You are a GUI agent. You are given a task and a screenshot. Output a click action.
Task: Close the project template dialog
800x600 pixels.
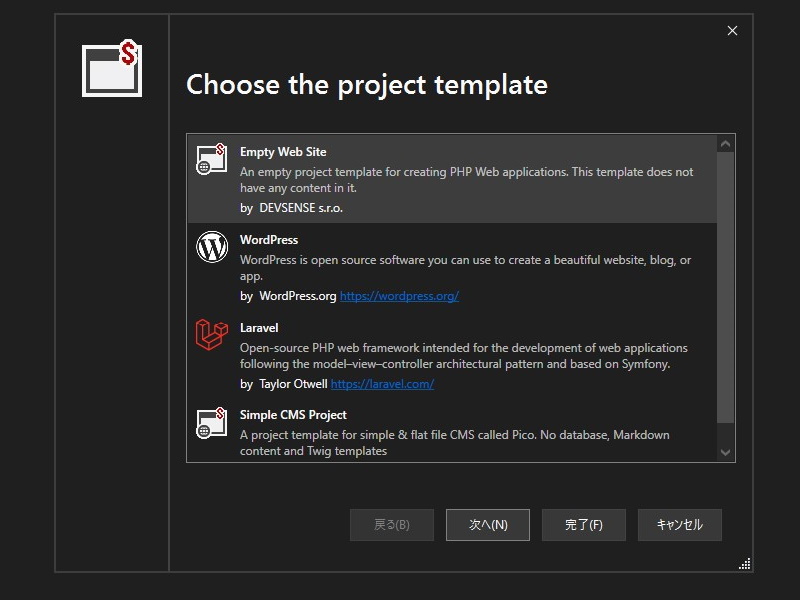[732, 31]
